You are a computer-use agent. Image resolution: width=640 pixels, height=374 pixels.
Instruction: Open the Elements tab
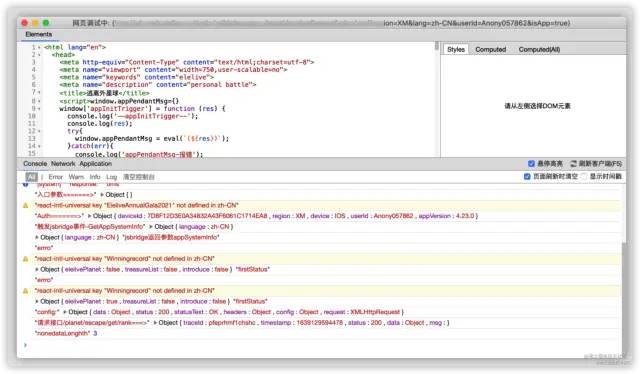pos(39,34)
